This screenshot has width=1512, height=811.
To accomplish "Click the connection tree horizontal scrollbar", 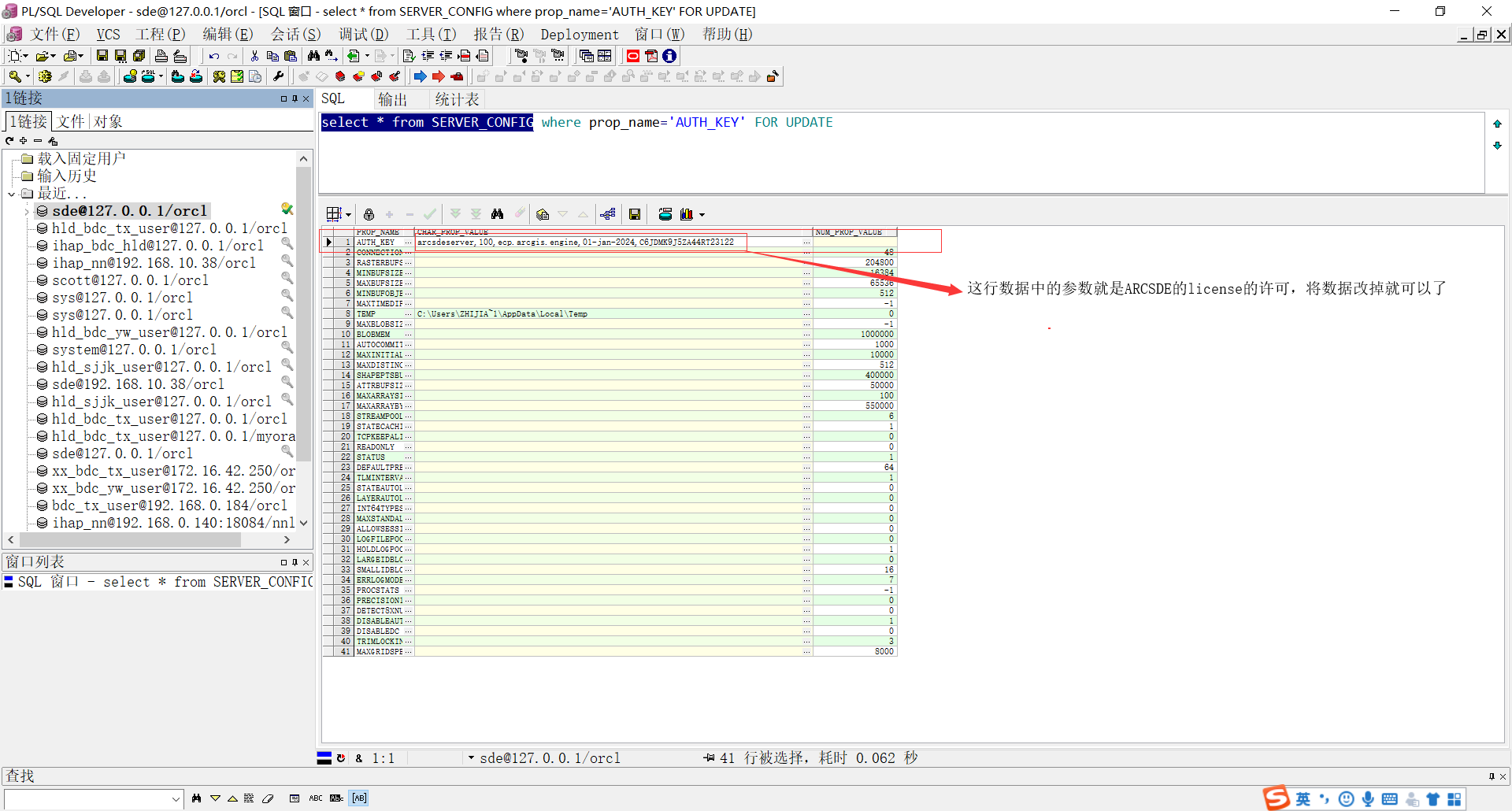I will [130, 540].
